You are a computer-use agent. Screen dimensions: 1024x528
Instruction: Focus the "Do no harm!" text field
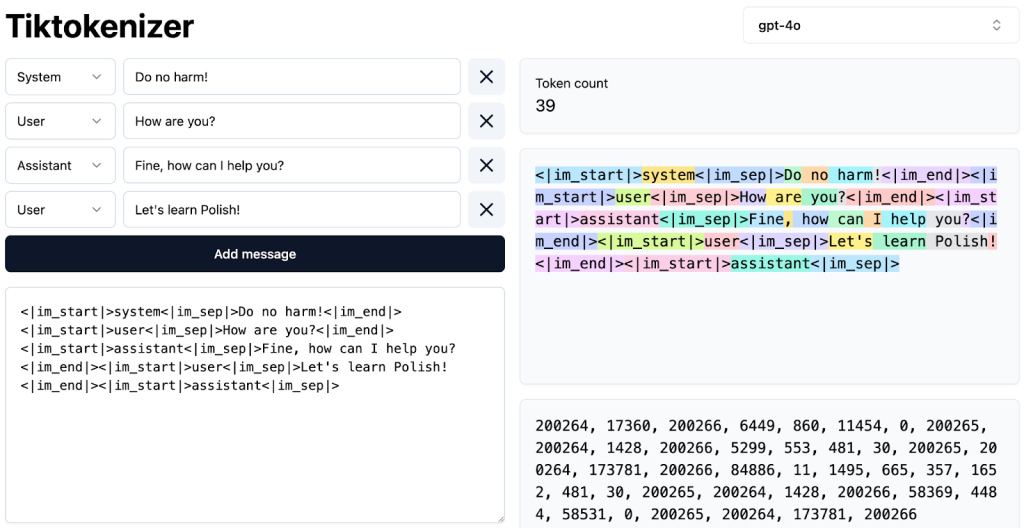(291, 77)
